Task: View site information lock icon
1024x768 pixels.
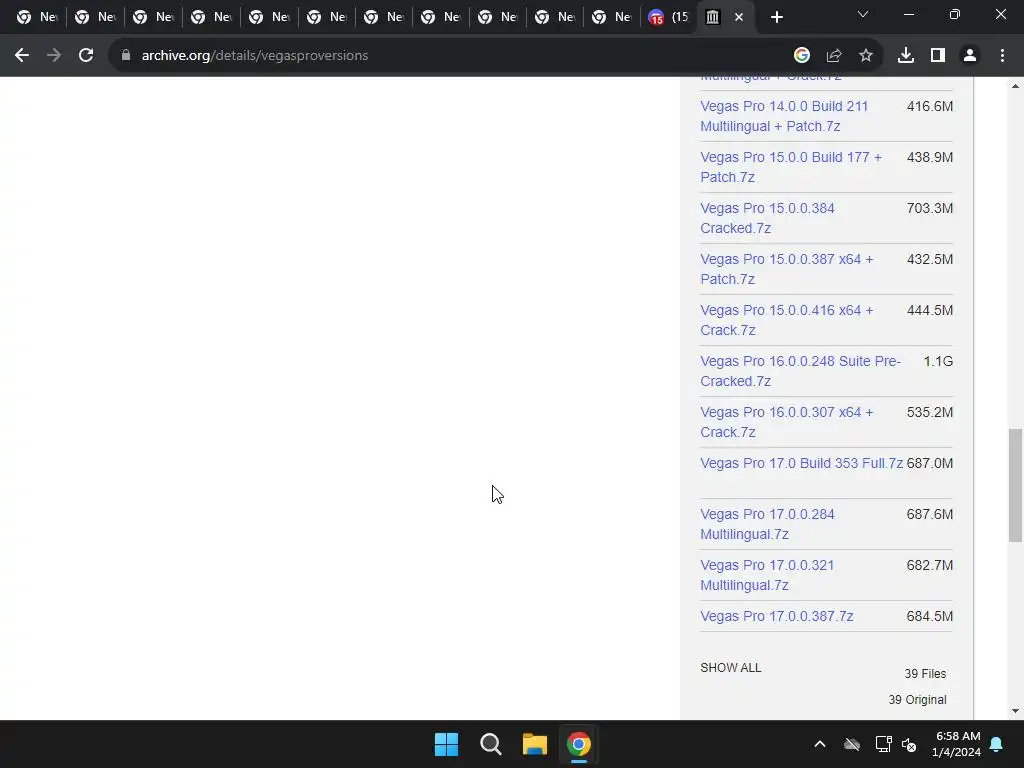Action: pyautogui.click(x=126, y=56)
